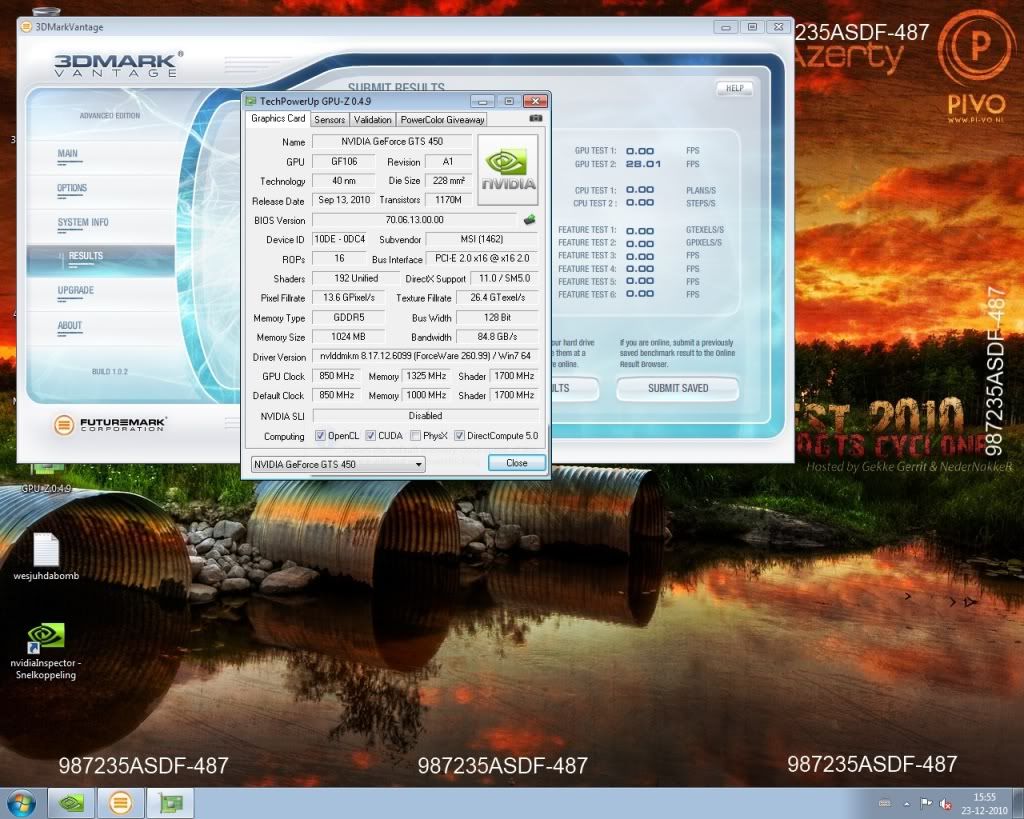The height and width of the screenshot is (819, 1024).
Task: Toggle the PhysX checkbox
Action: 415,436
